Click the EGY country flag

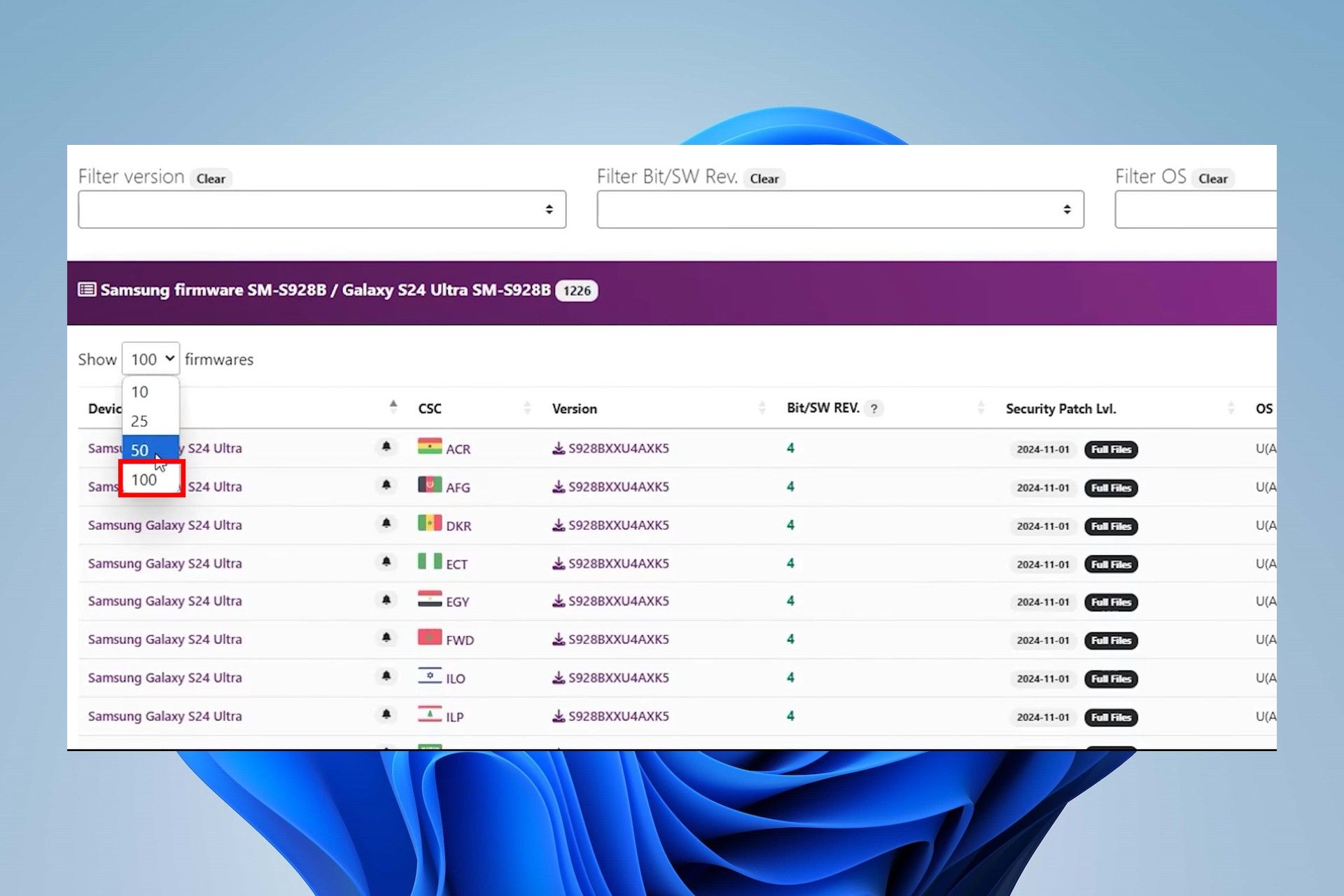[430, 599]
